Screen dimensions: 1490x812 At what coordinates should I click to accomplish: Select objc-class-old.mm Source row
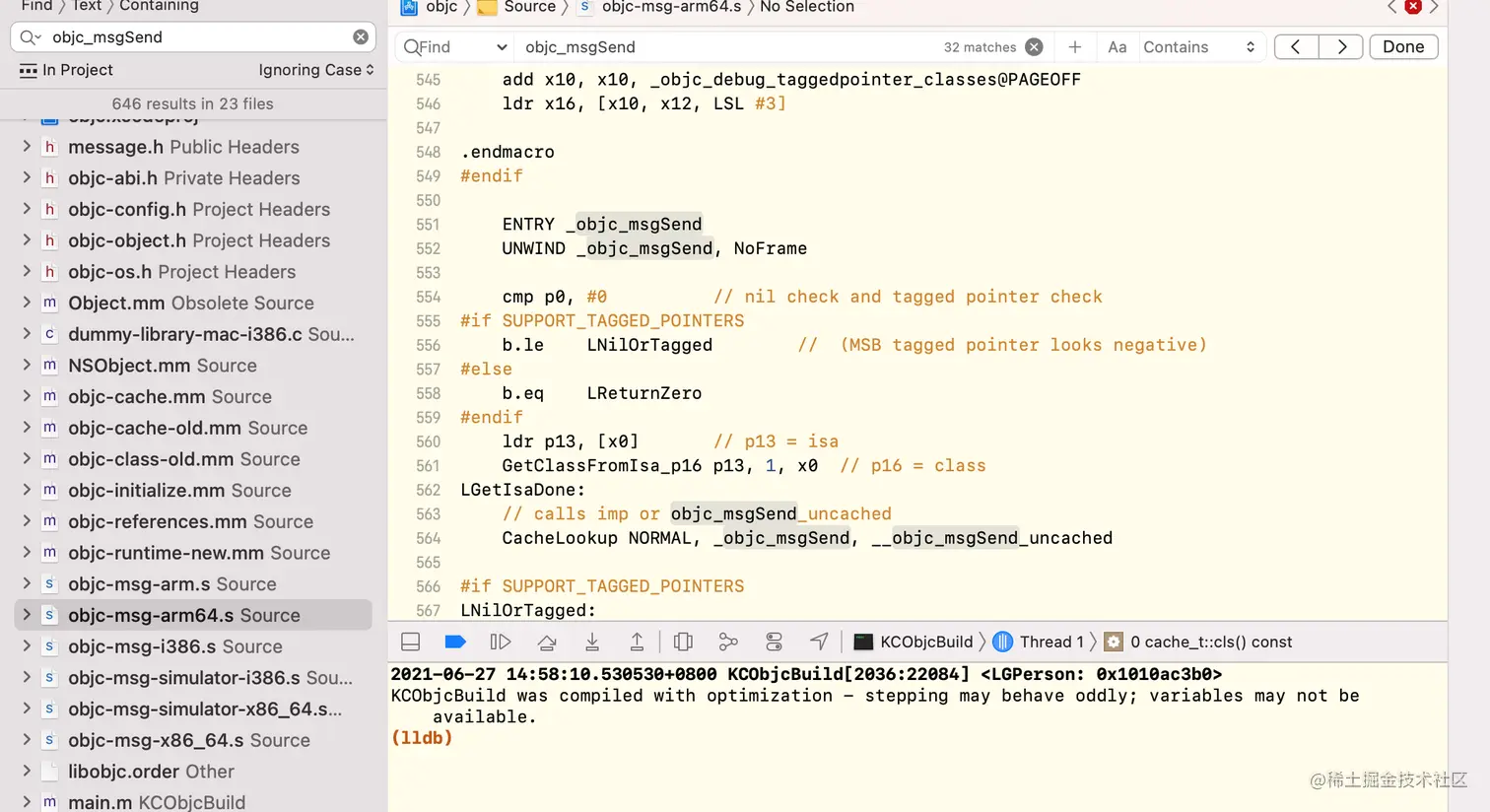[193, 459]
